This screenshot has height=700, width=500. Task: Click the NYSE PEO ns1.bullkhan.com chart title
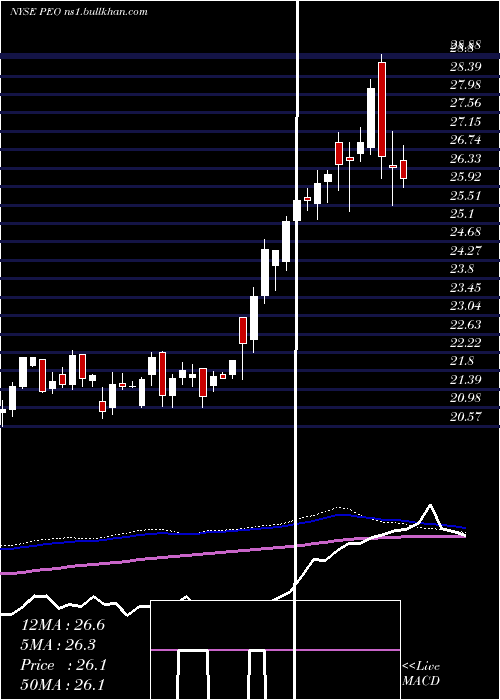coord(79,11)
